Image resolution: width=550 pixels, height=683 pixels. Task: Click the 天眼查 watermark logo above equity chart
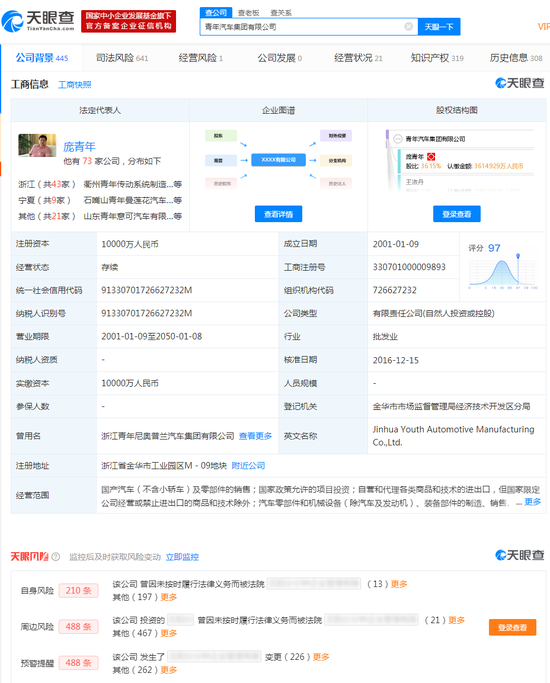[520, 83]
